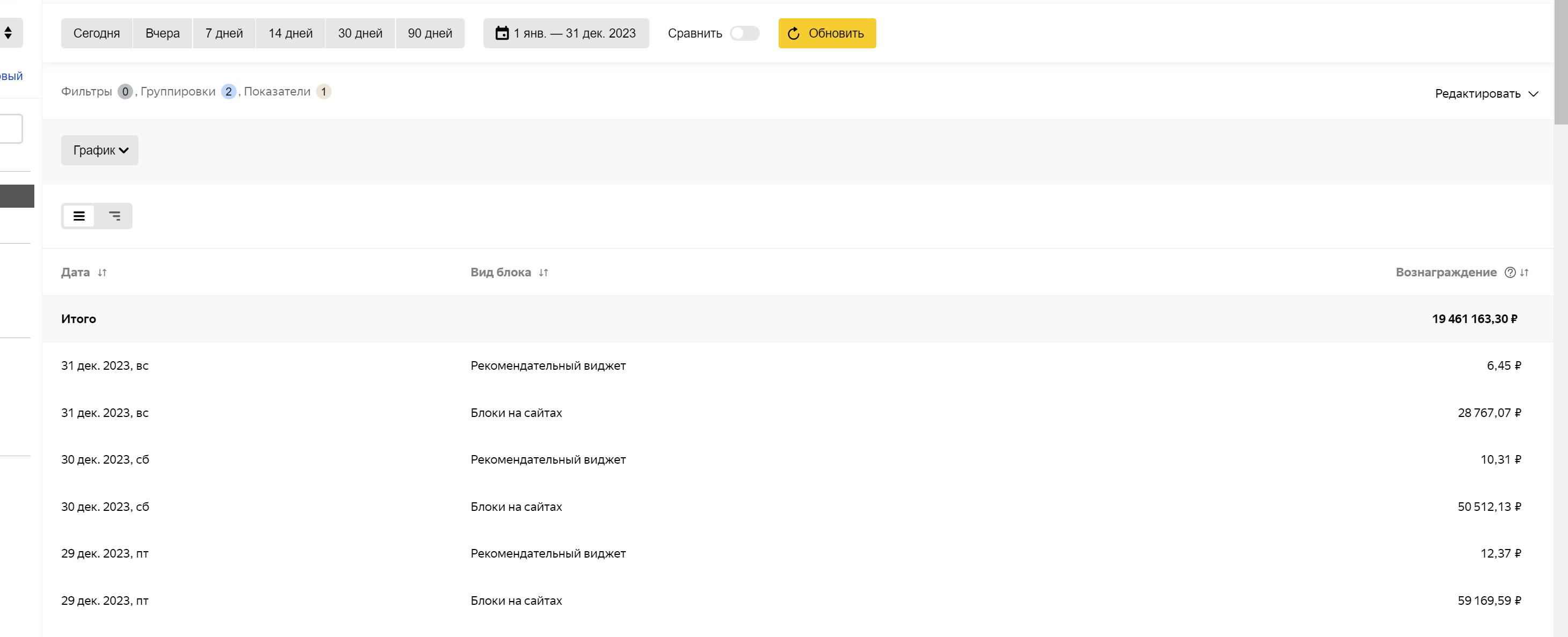Switch to flat list table view
1568x637 pixels.
79,216
